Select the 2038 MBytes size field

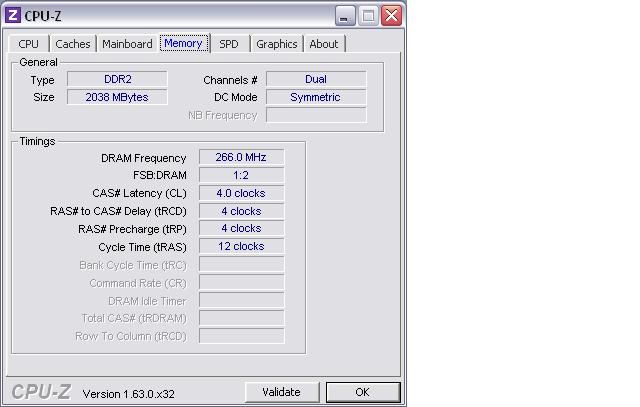point(117,97)
